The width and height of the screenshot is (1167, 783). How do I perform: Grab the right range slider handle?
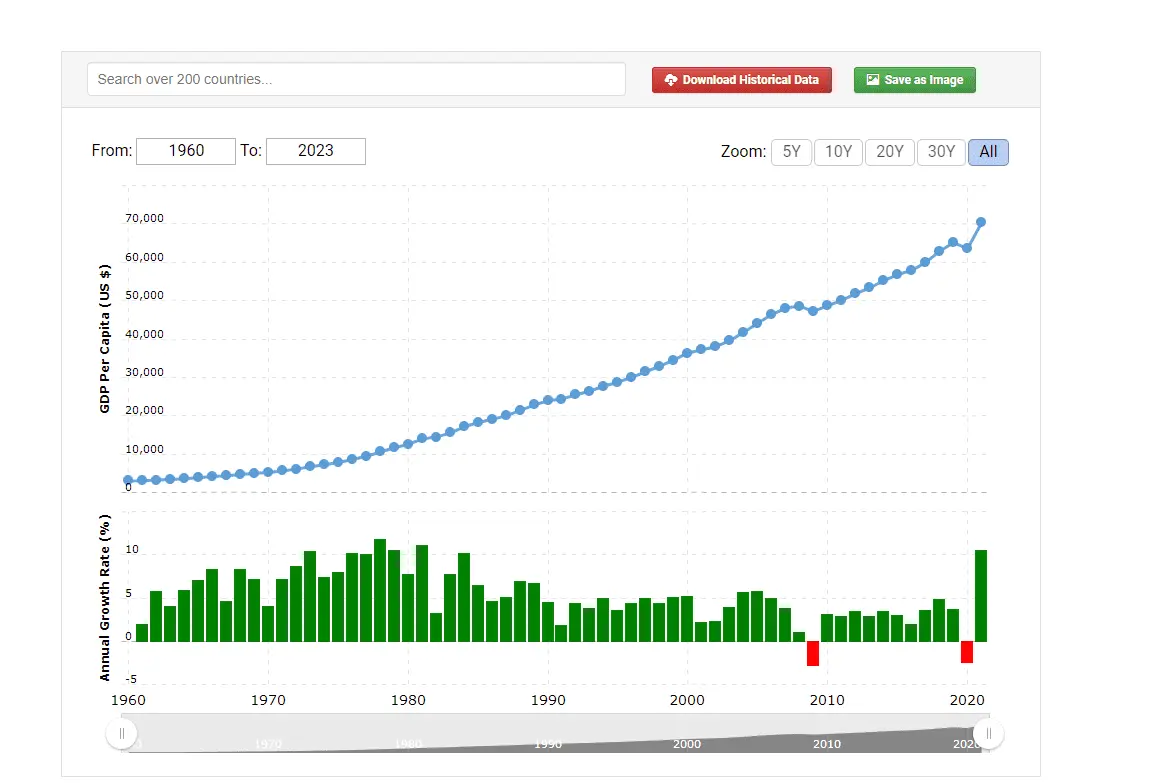[x=988, y=734]
